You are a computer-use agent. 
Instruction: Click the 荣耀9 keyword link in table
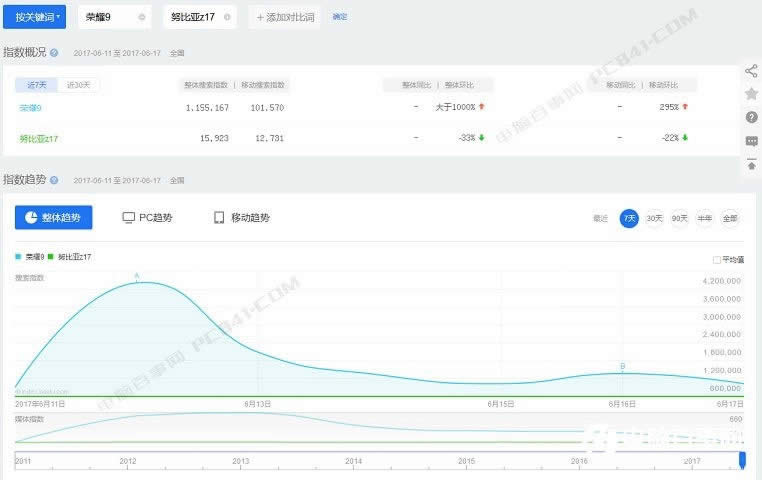(30, 108)
